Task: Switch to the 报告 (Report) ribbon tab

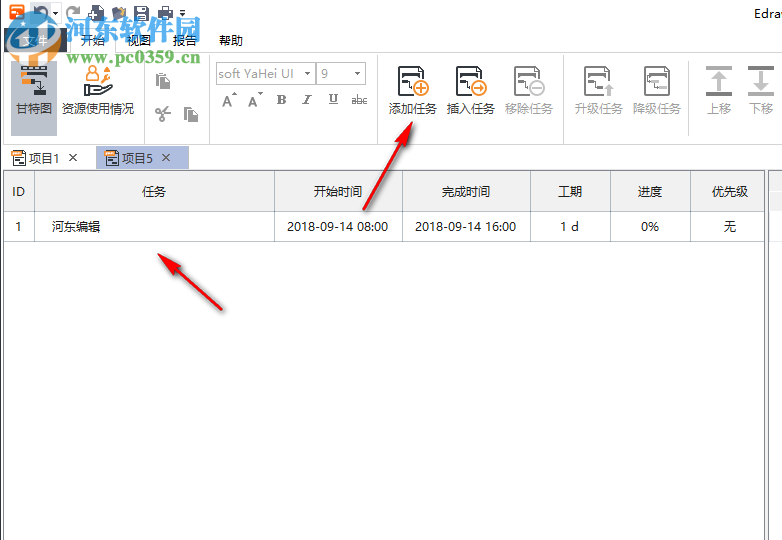Action: pyautogui.click(x=185, y=40)
